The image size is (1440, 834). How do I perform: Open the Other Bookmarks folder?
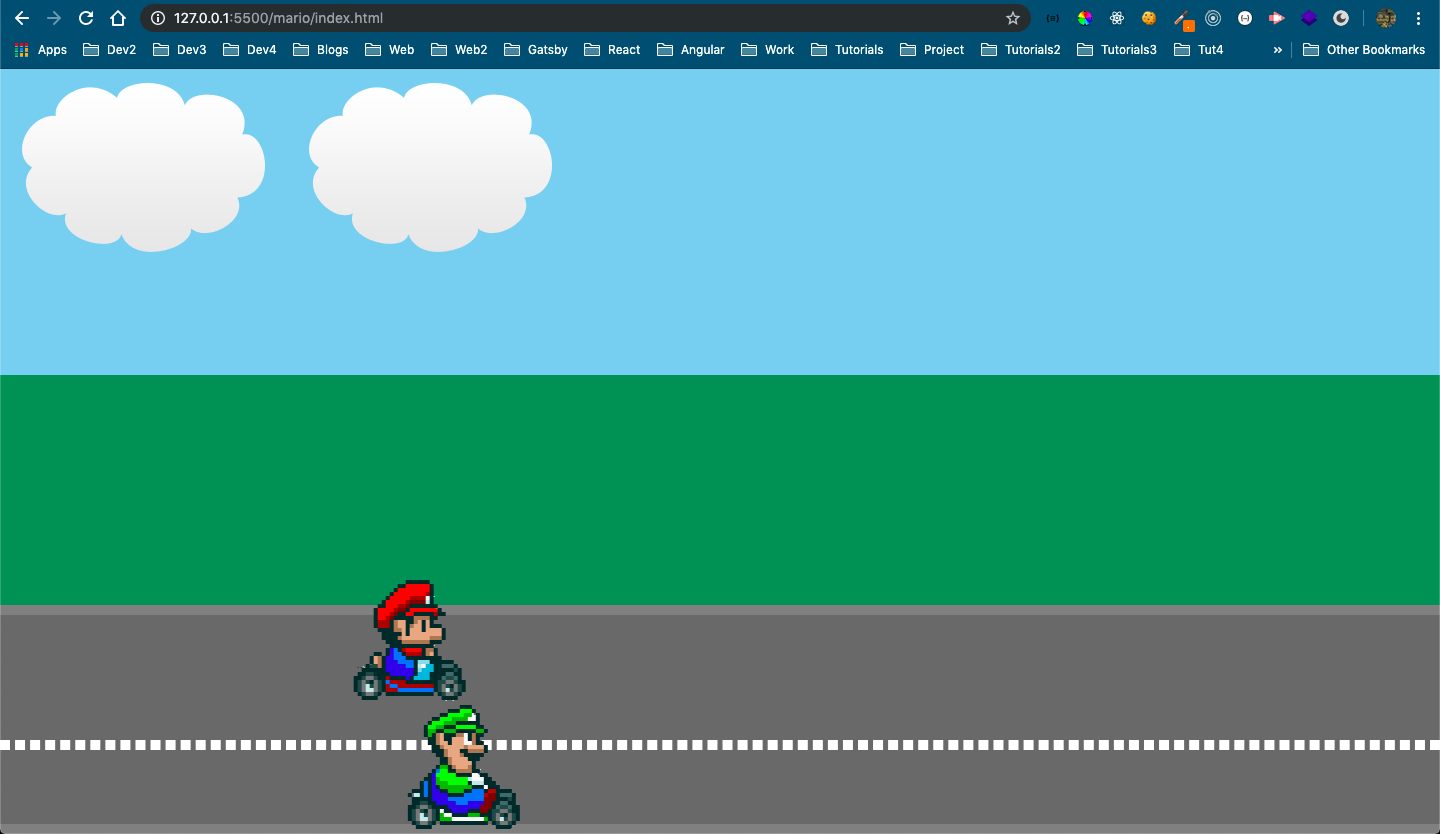(1364, 49)
